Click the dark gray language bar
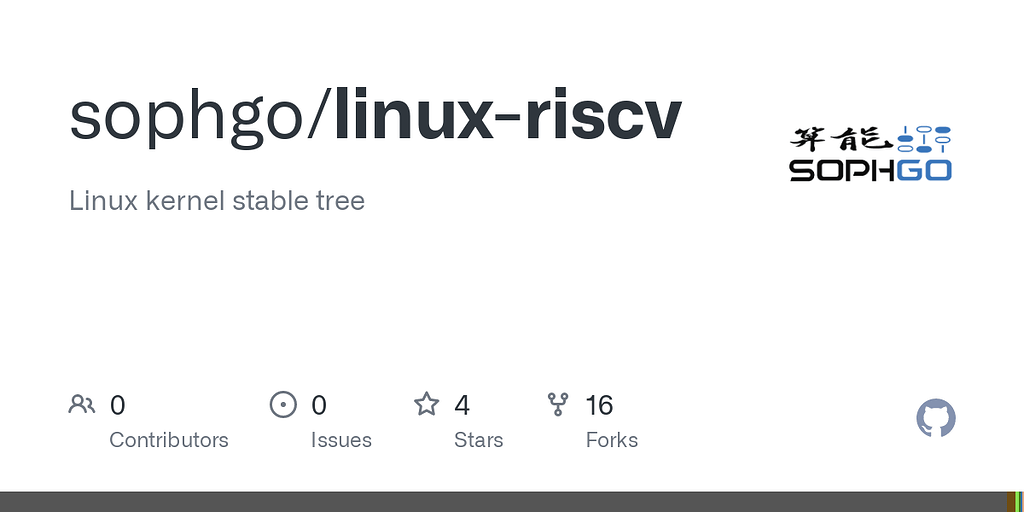 click(500, 501)
